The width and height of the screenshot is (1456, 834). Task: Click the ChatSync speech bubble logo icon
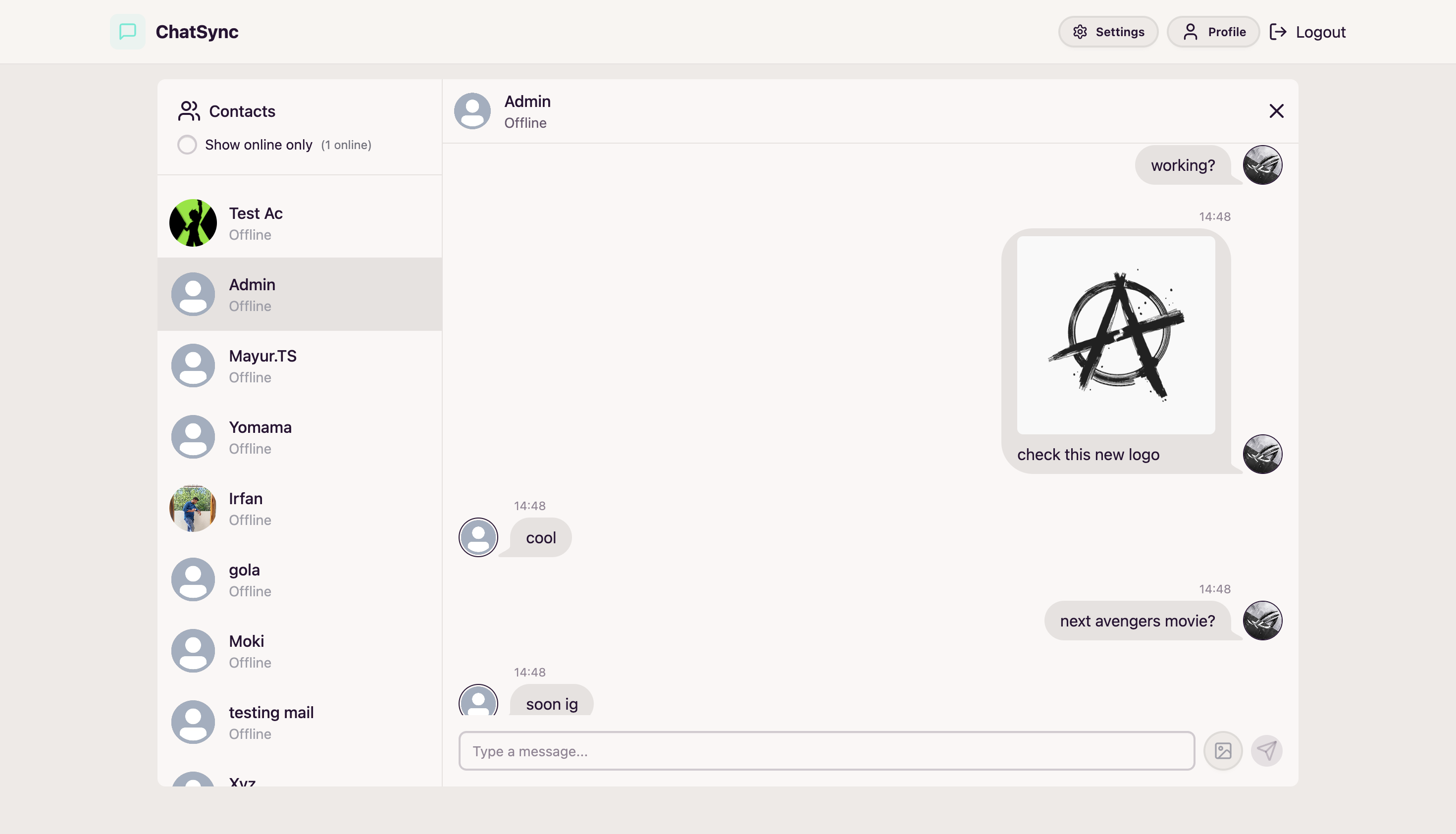(x=127, y=32)
